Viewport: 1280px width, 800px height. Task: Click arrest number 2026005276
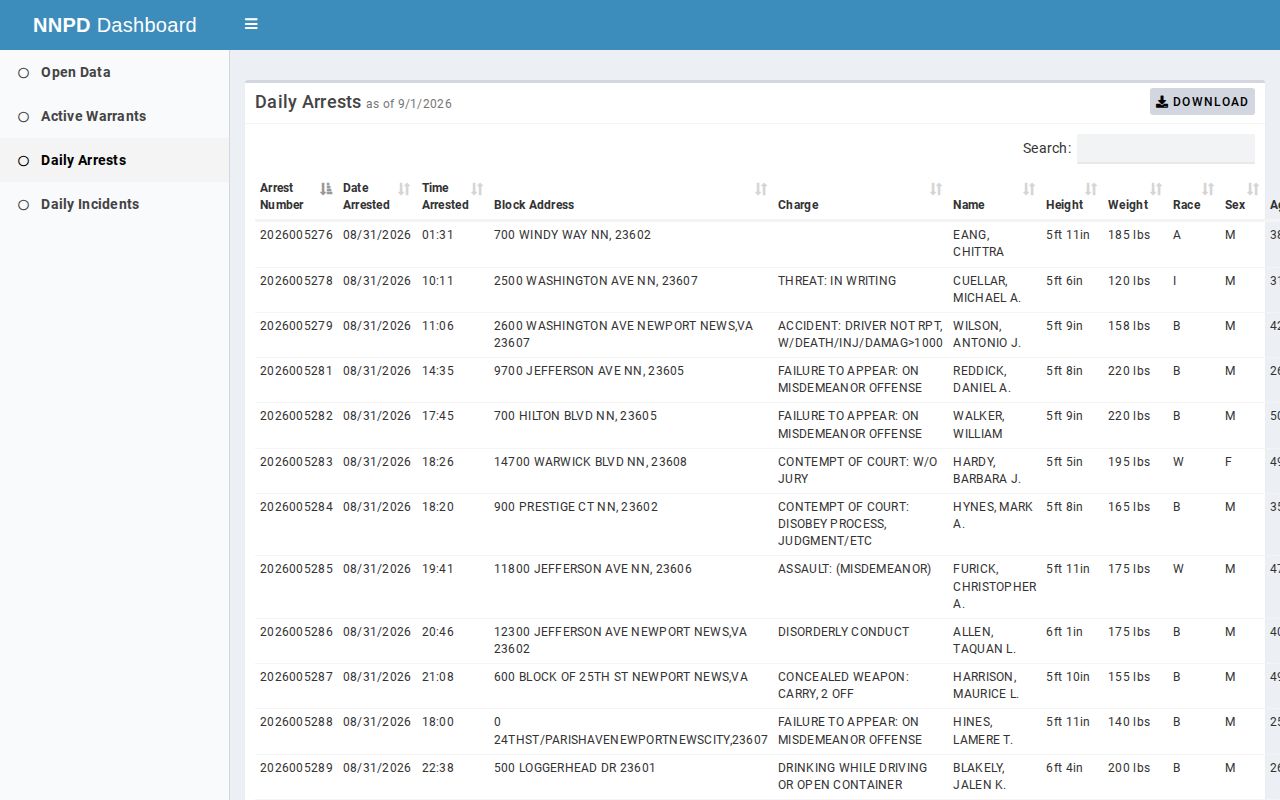(296, 235)
